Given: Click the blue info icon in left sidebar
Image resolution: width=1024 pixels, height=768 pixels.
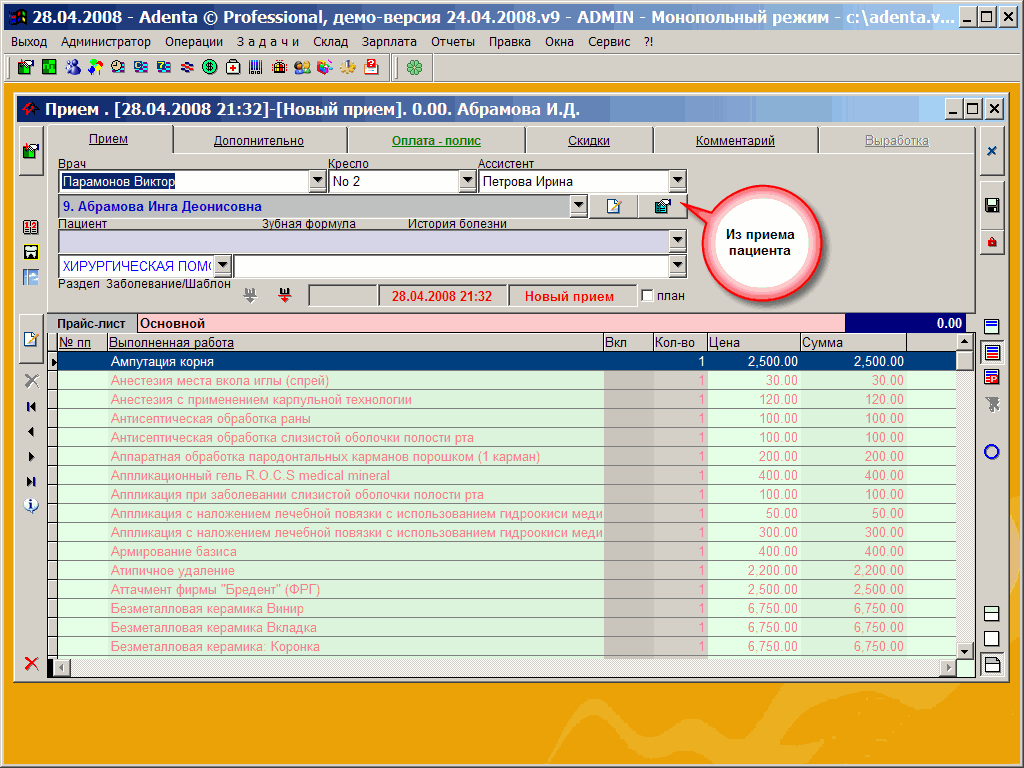Looking at the screenshot, I should pyautogui.click(x=31, y=505).
